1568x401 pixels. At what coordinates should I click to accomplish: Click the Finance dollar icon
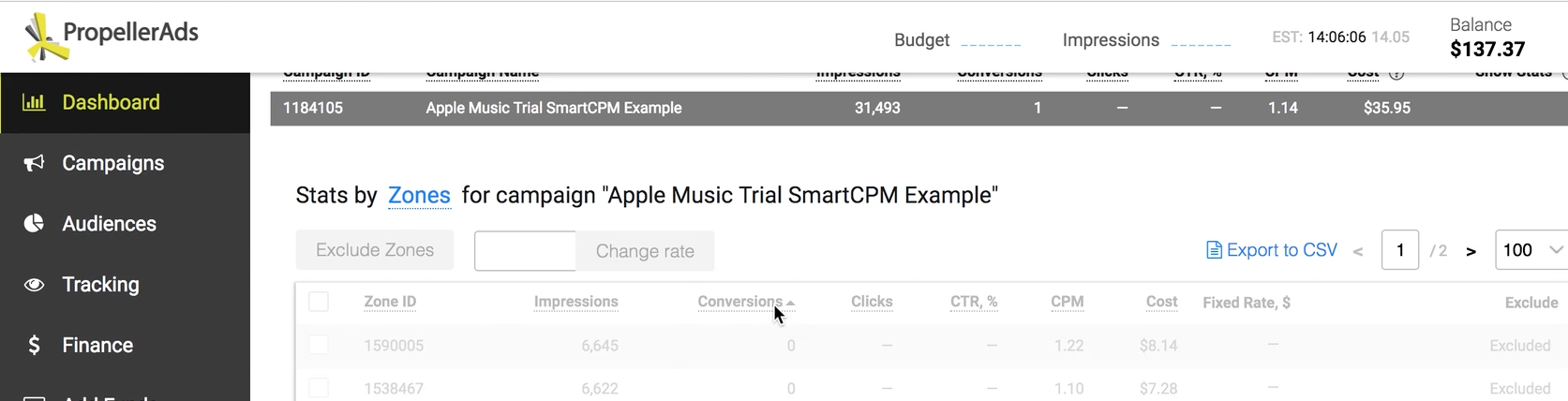pos(34,346)
